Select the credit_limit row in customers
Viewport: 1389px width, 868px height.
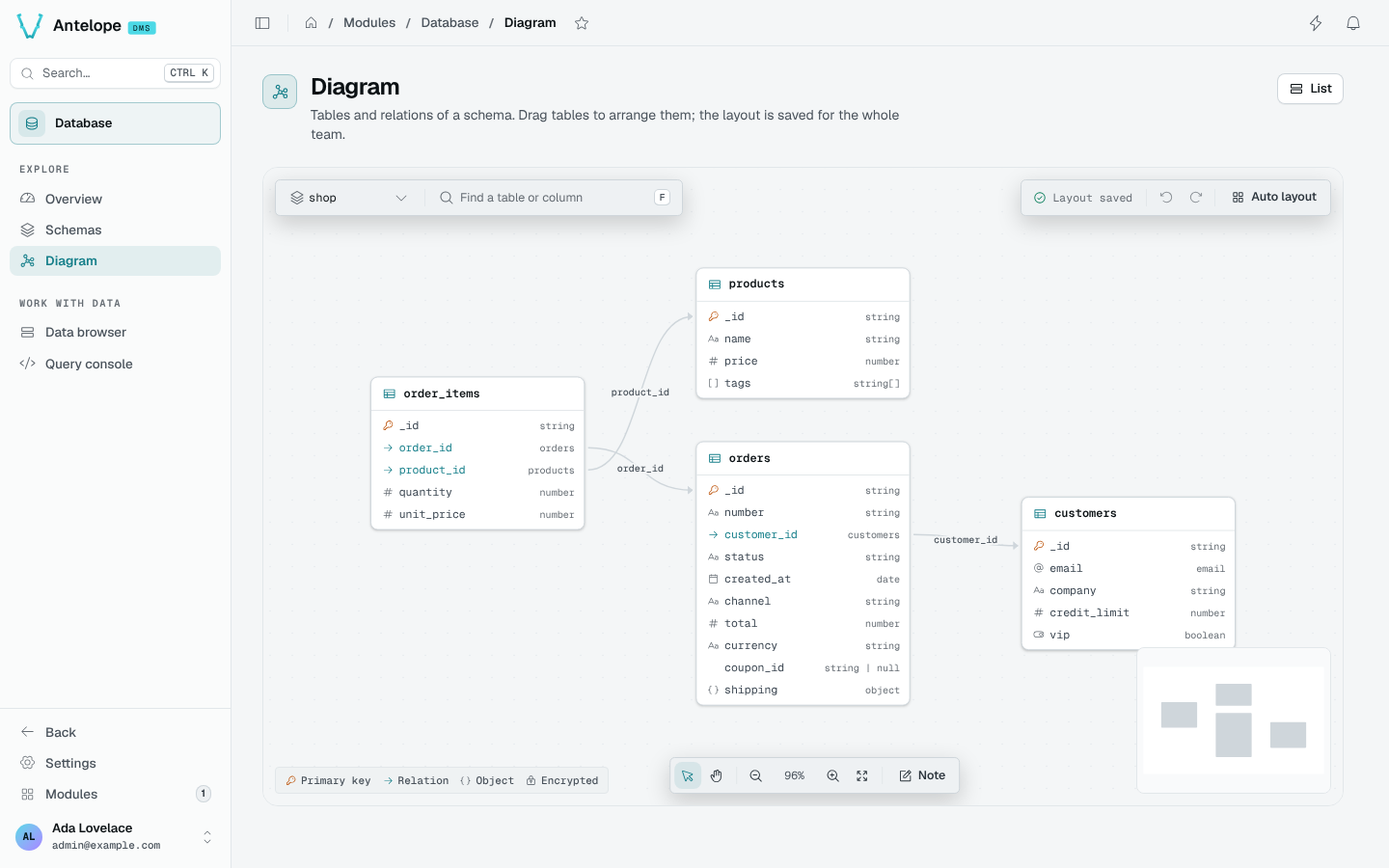[1128, 613]
